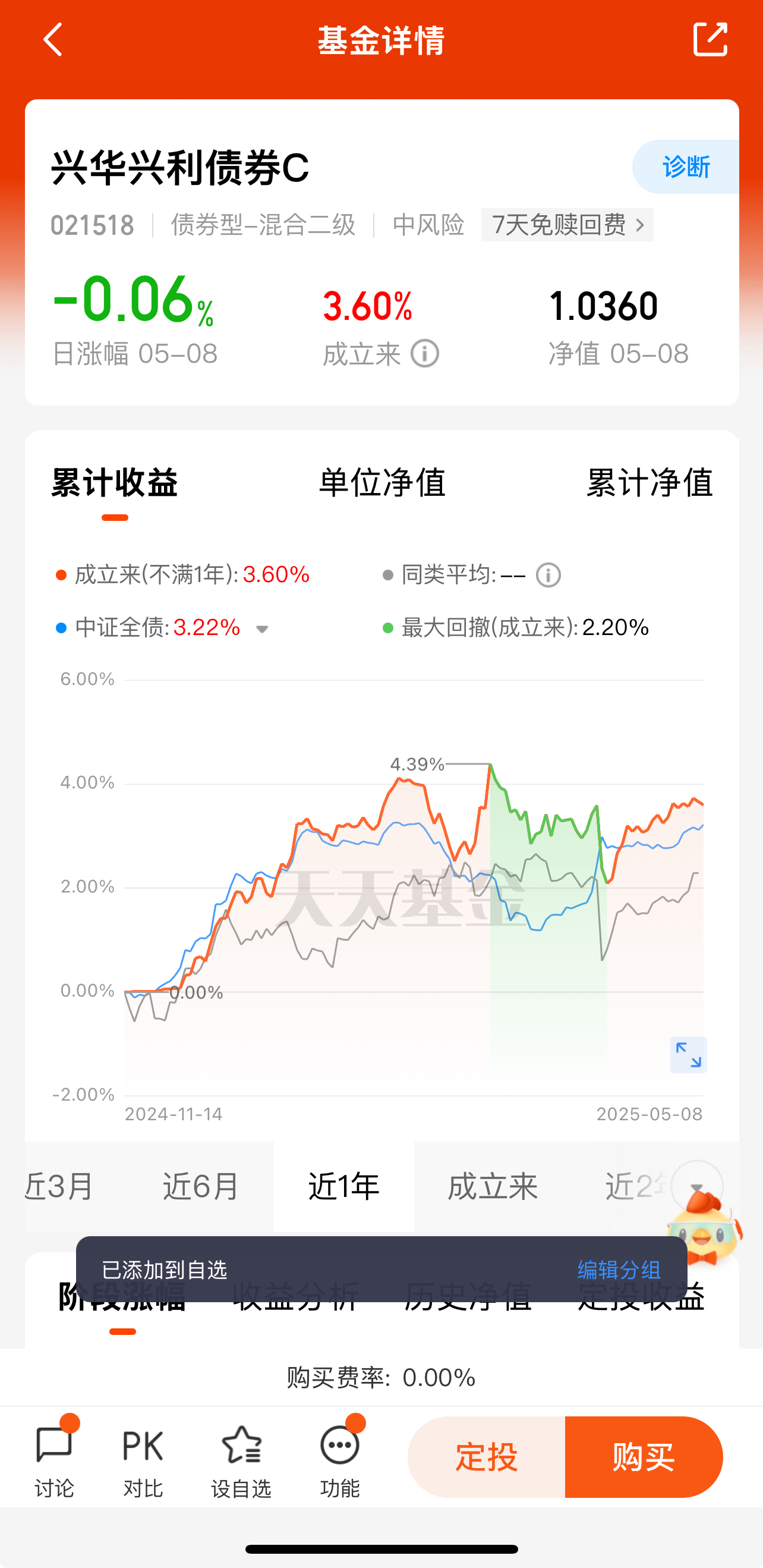Expand more time ranges arrow

(x=697, y=1187)
